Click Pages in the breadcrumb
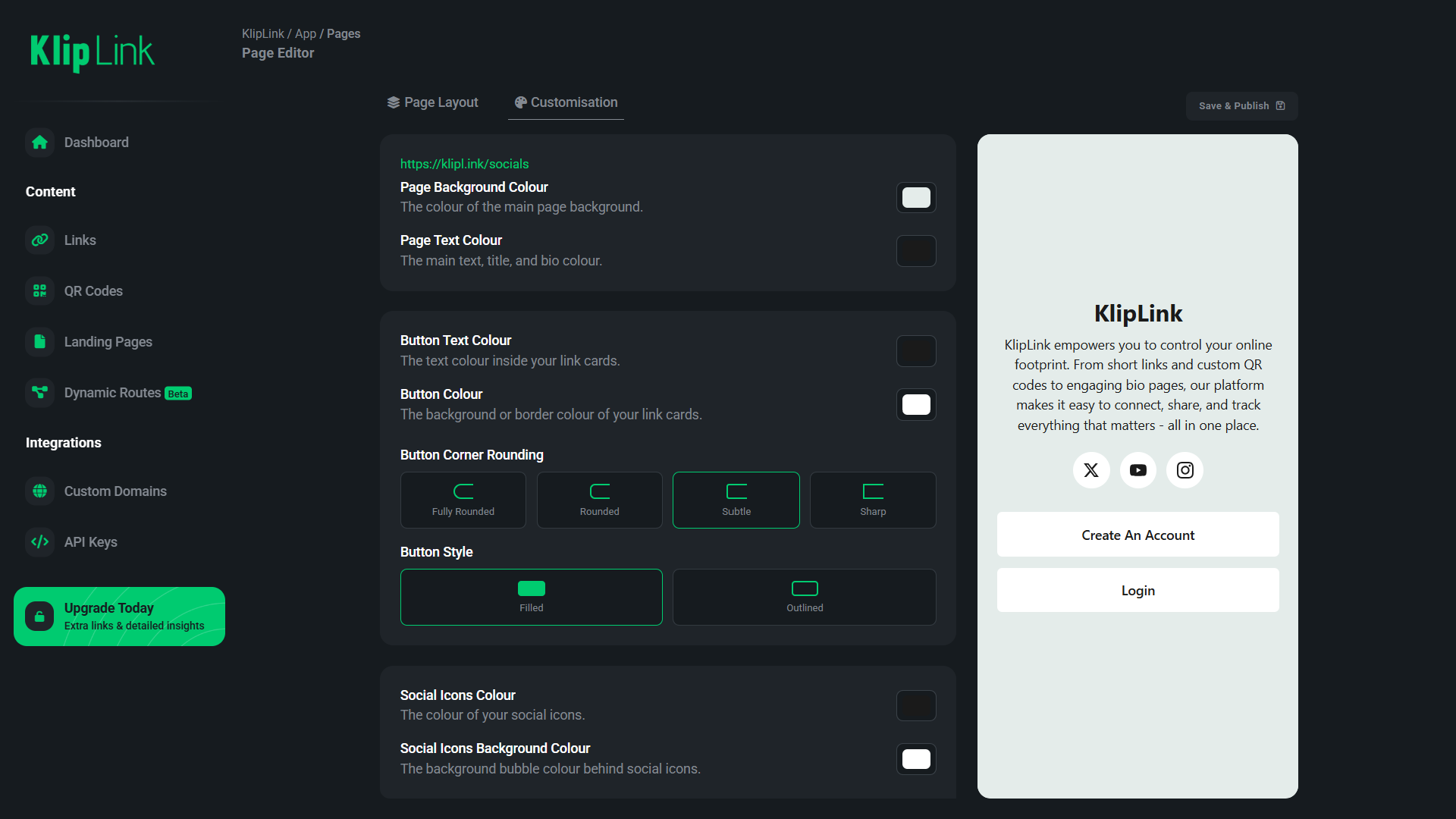This screenshot has width=1456, height=819. [x=344, y=34]
